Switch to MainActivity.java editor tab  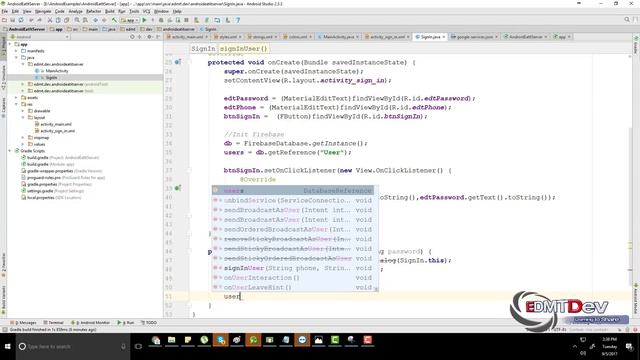click(x=338, y=37)
